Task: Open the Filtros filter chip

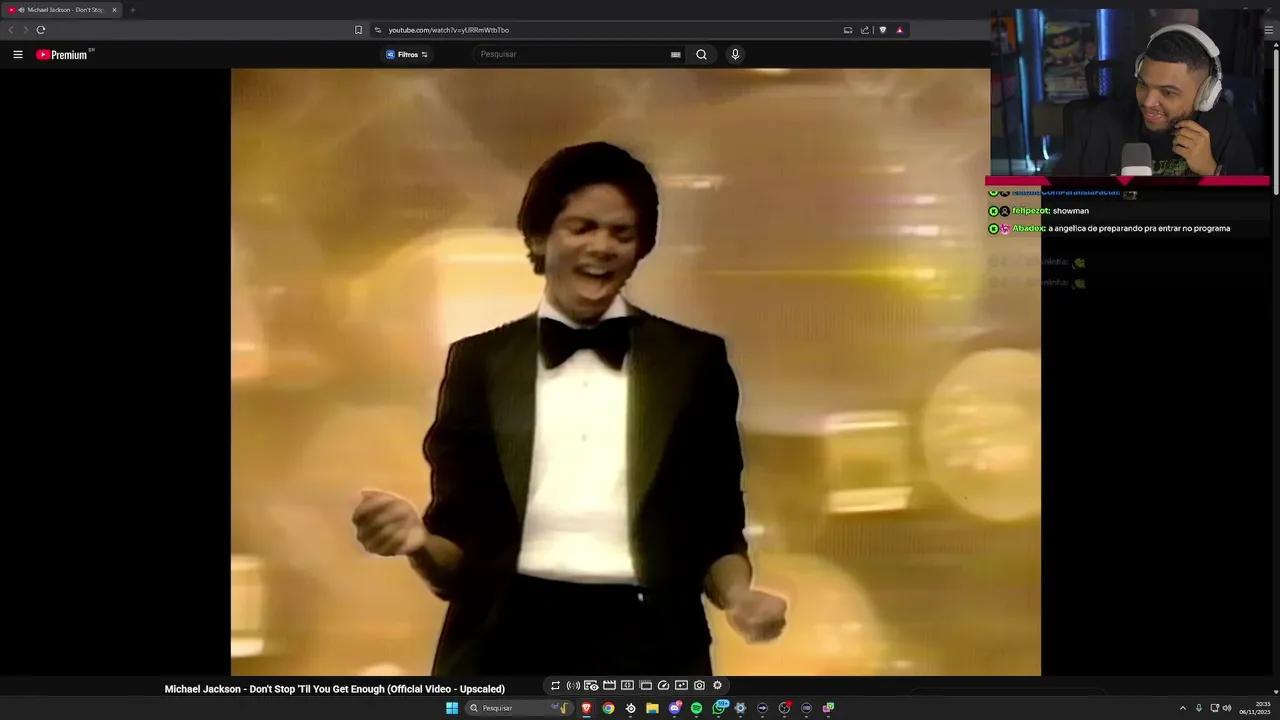Action: click(x=407, y=55)
